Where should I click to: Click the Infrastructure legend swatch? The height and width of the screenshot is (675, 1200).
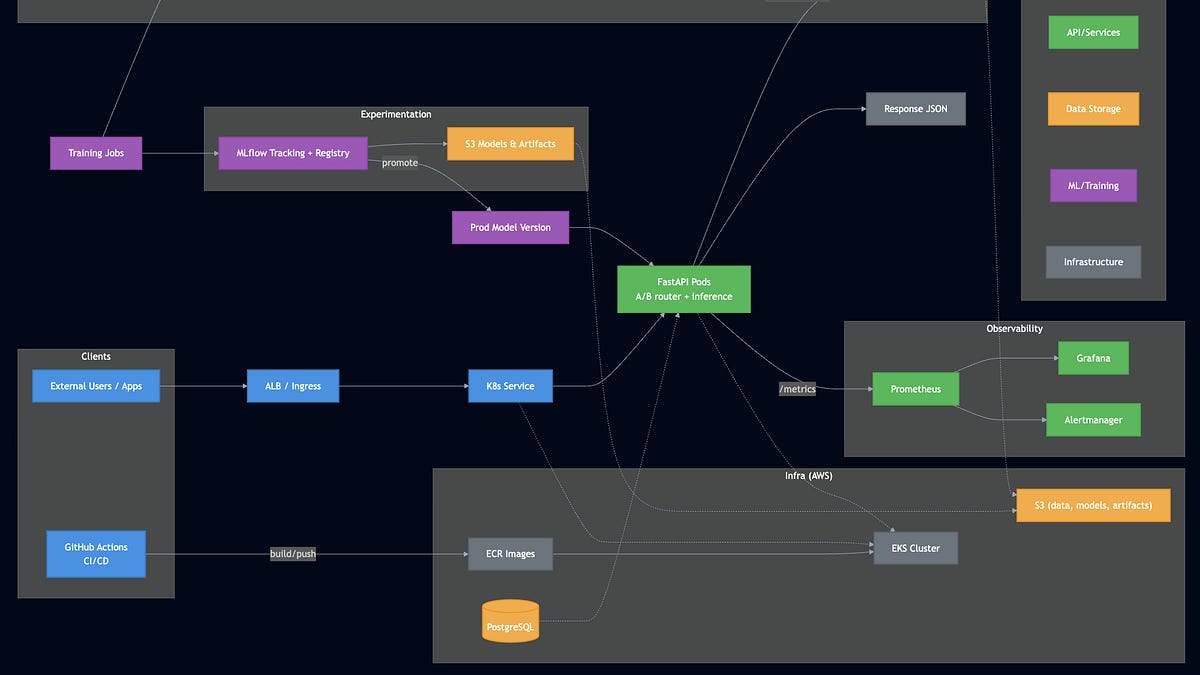(1093, 262)
